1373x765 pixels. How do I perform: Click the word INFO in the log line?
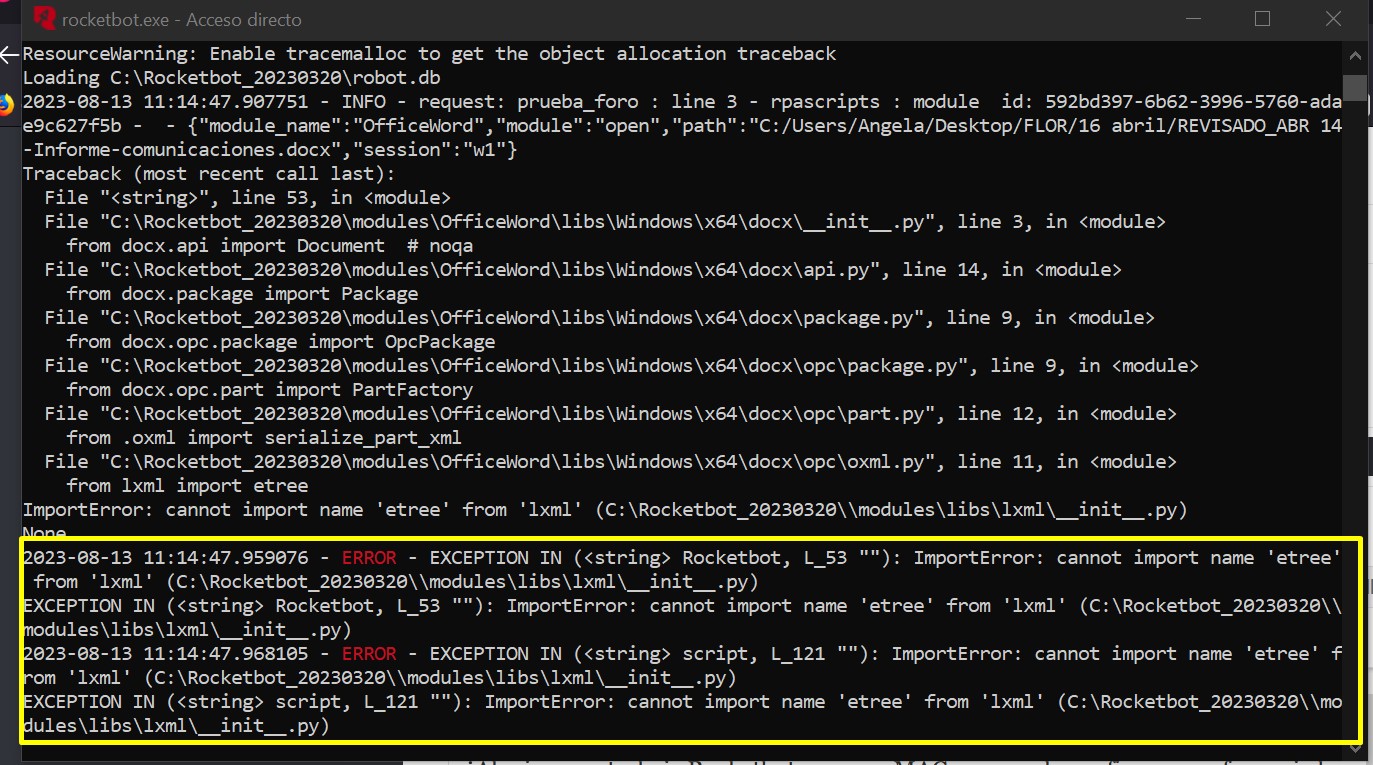tap(363, 101)
